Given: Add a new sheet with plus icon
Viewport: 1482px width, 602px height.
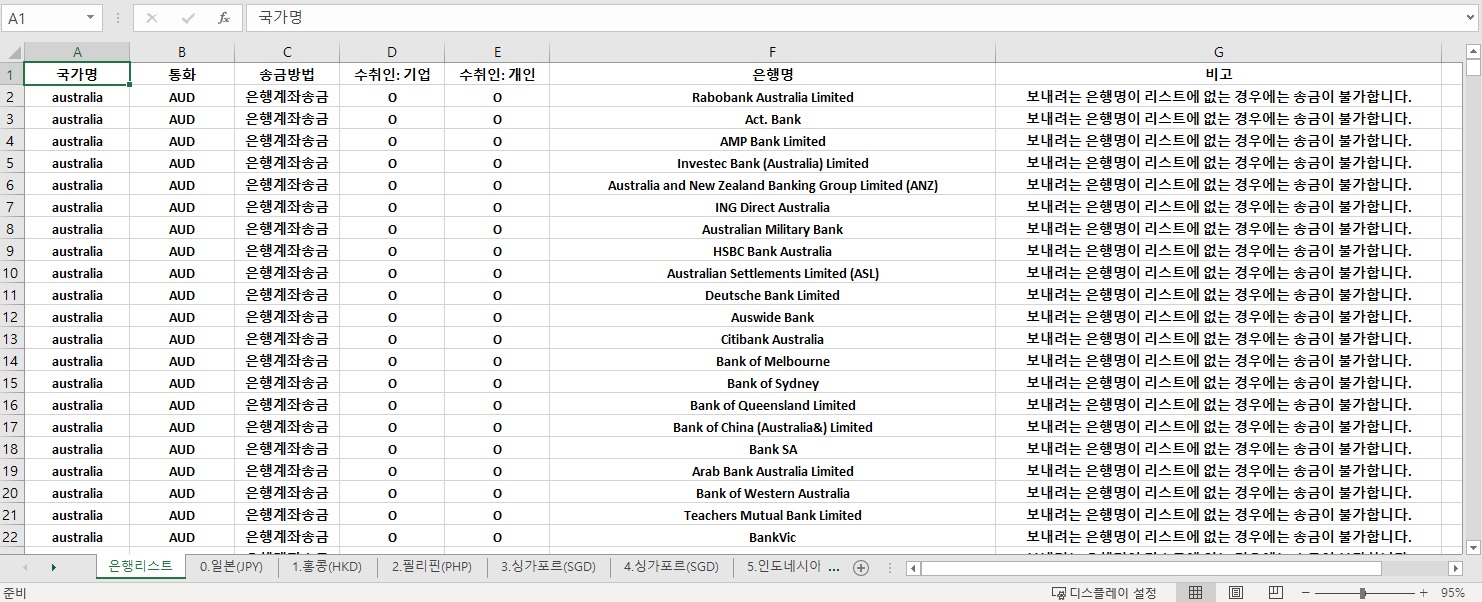Looking at the screenshot, I should click(861, 567).
